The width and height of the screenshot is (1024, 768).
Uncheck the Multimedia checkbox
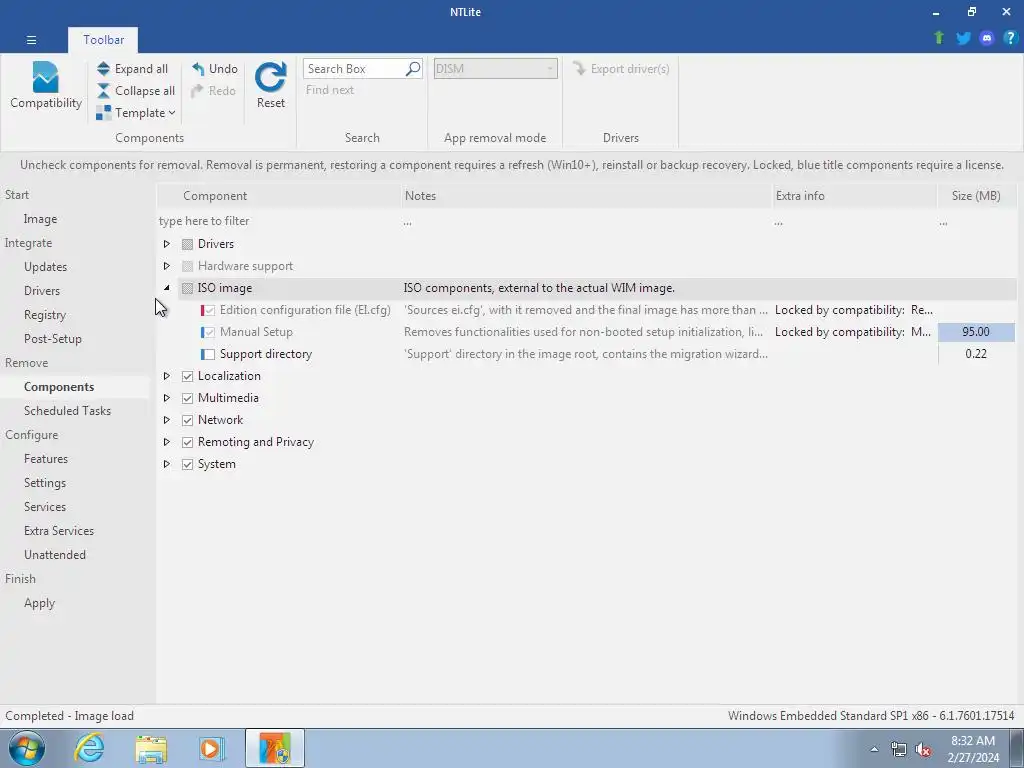(x=187, y=398)
